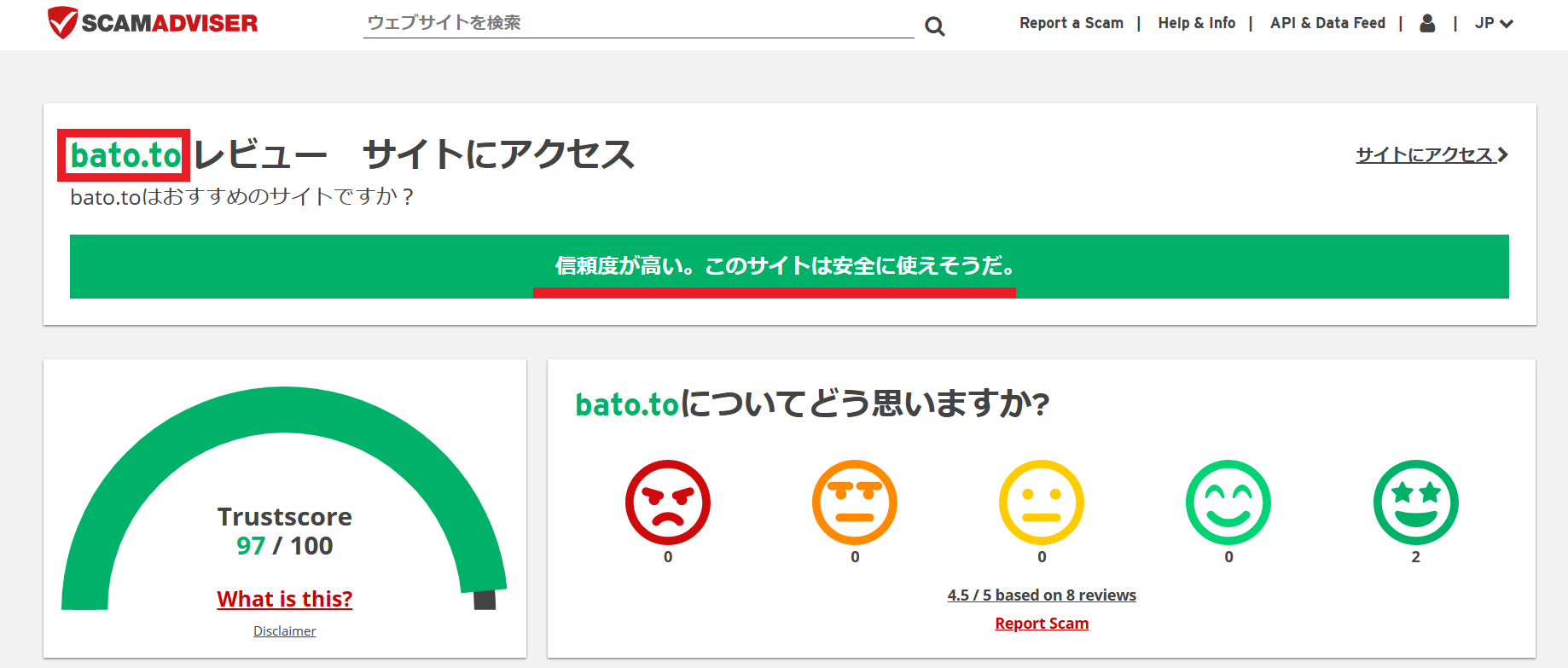Click the count 2 under star face

pos(1416,557)
